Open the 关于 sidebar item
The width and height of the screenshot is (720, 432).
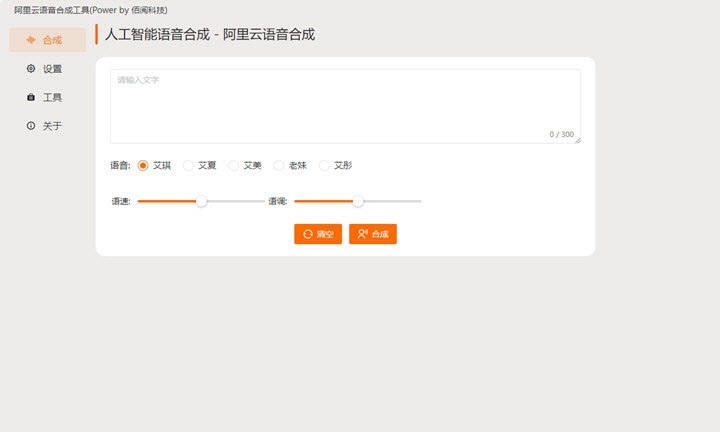47,126
